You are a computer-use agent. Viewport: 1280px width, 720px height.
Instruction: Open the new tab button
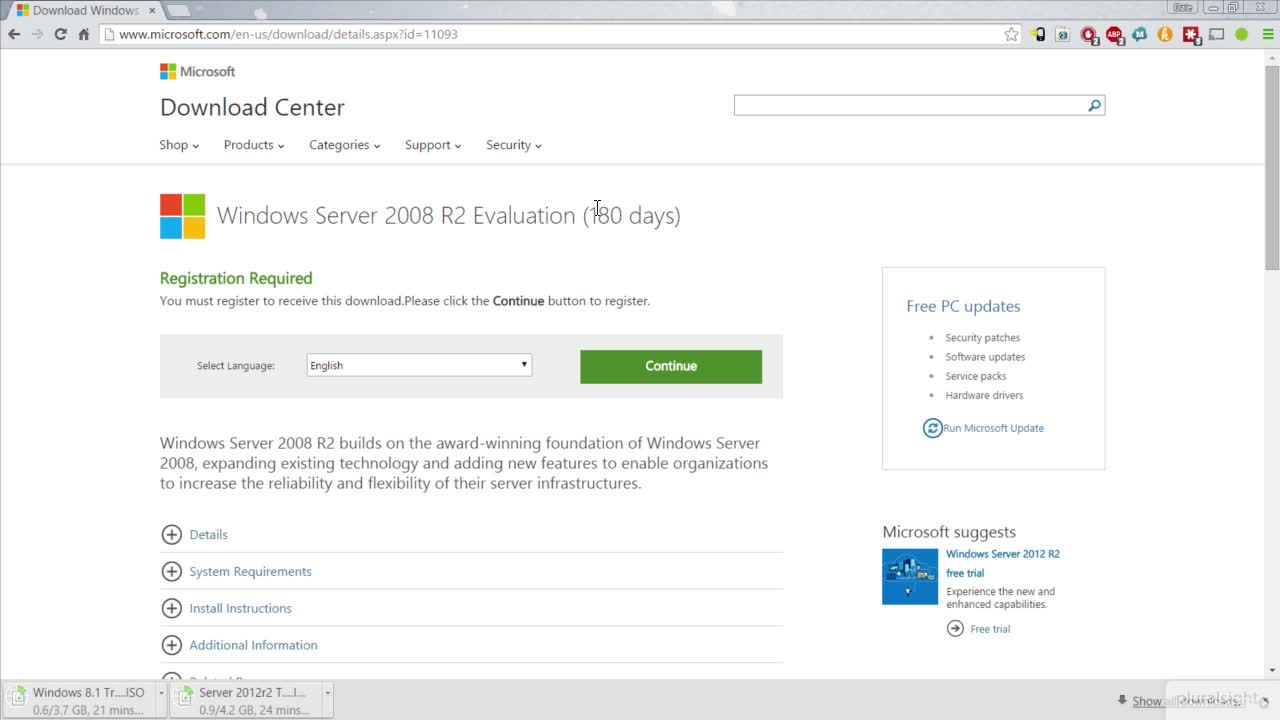point(177,10)
